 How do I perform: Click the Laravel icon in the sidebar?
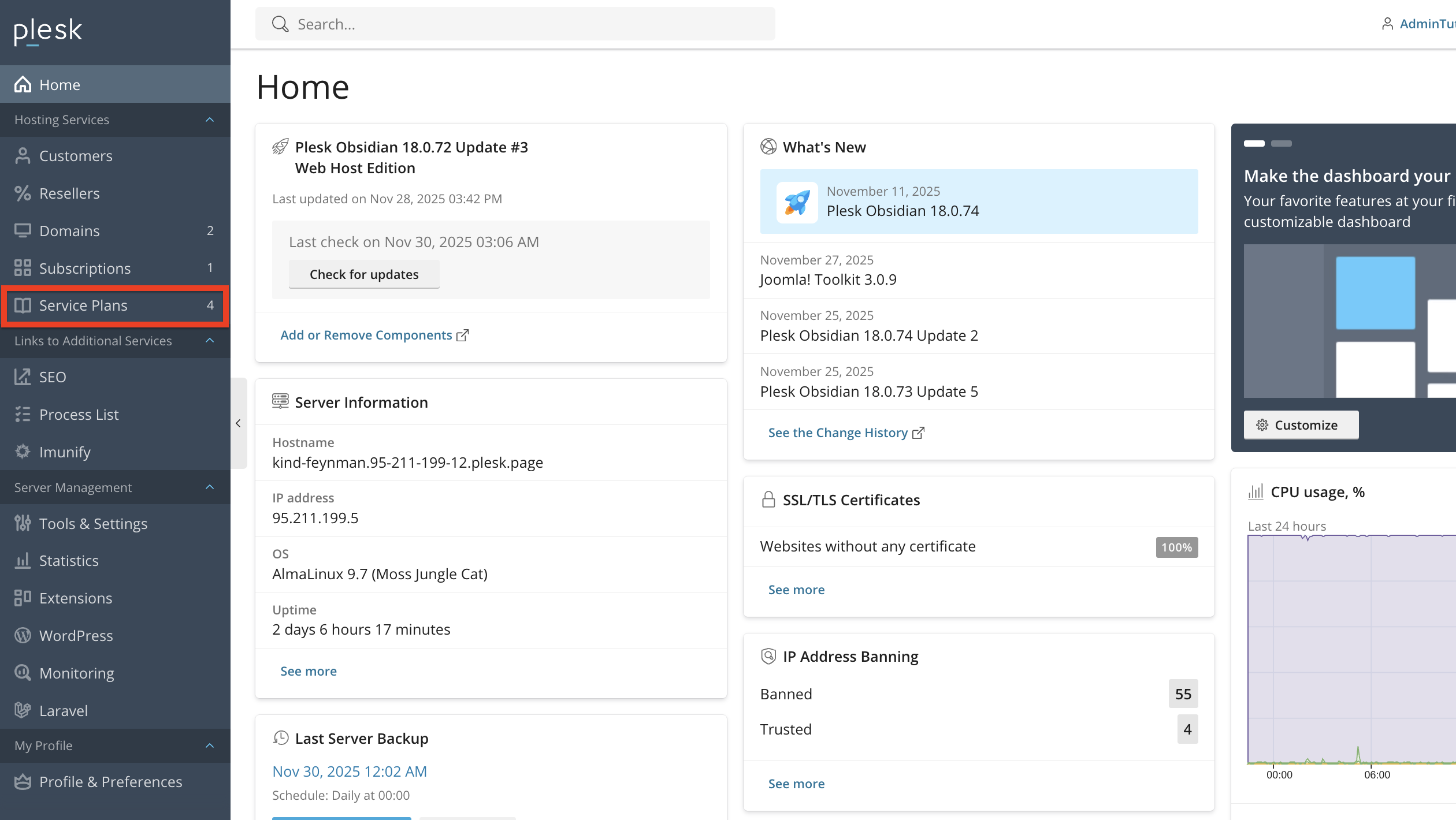[x=23, y=710]
